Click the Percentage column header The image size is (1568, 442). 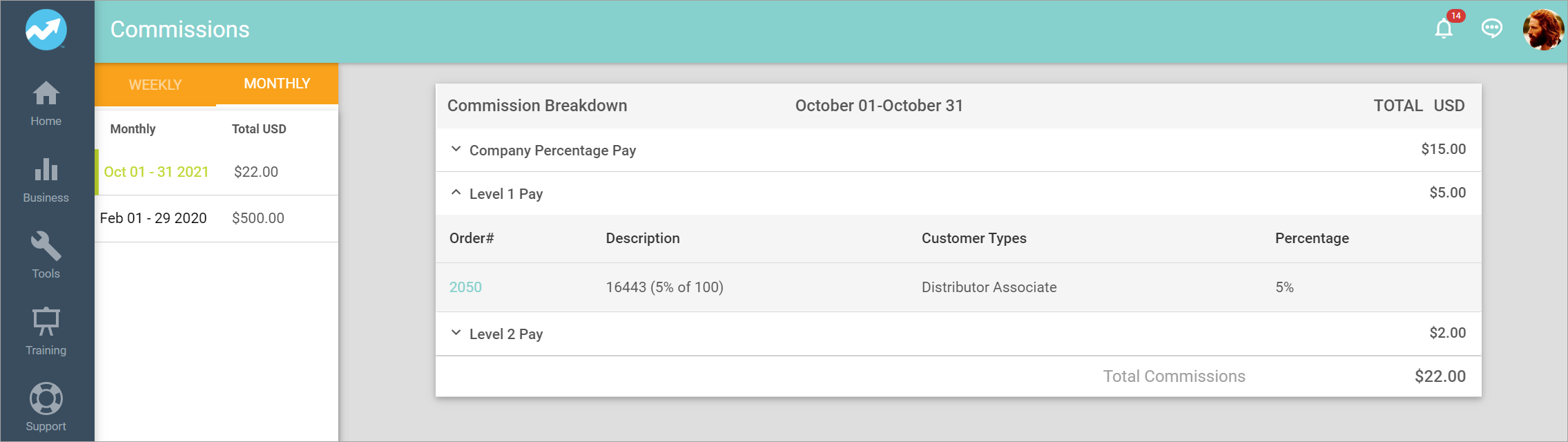[1311, 238]
